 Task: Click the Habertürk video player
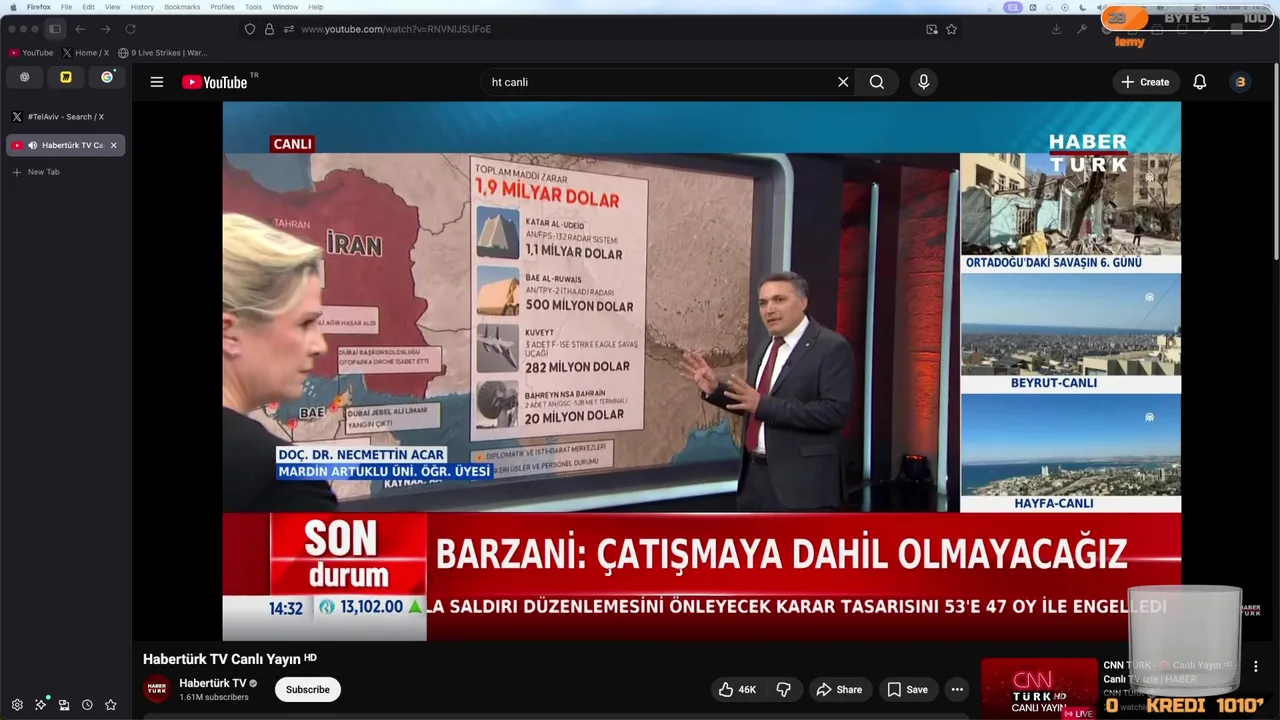701,371
